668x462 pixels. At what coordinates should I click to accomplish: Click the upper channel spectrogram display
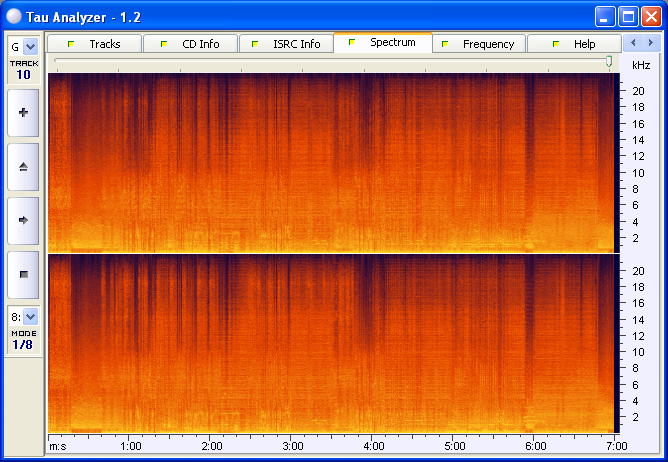click(x=331, y=162)
